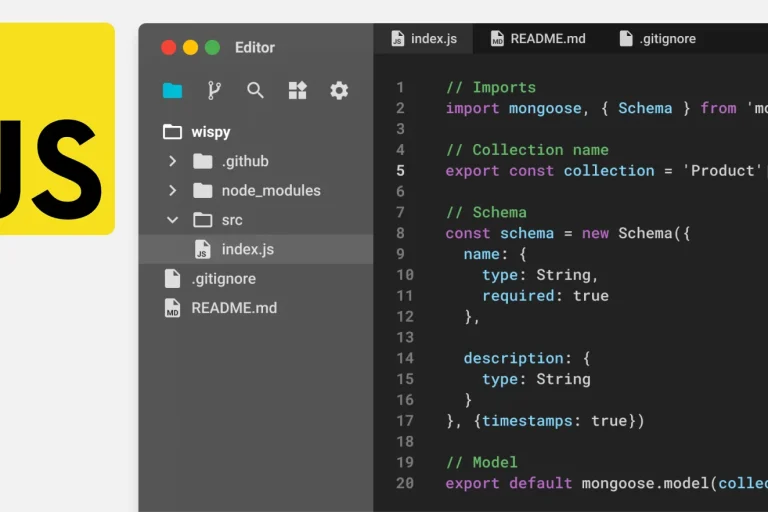The width and height of the screenshot is (768, 512).
Task: Click the wispy root folder icon
Action: pos(172,132)
